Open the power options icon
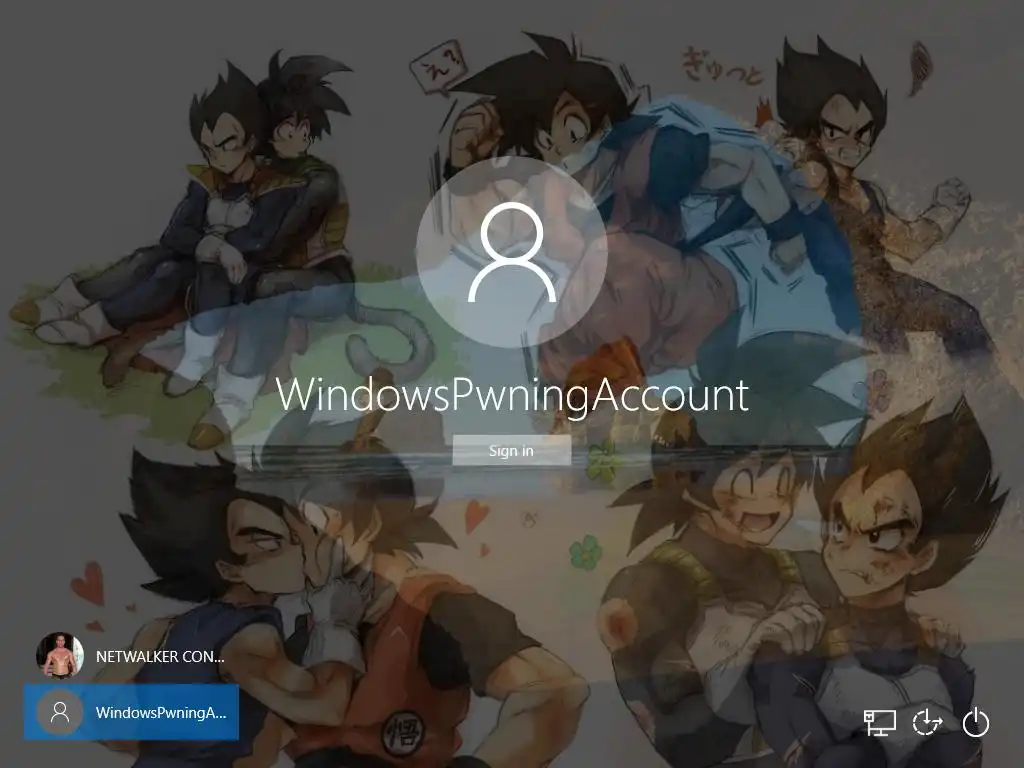 click(976, 722)
